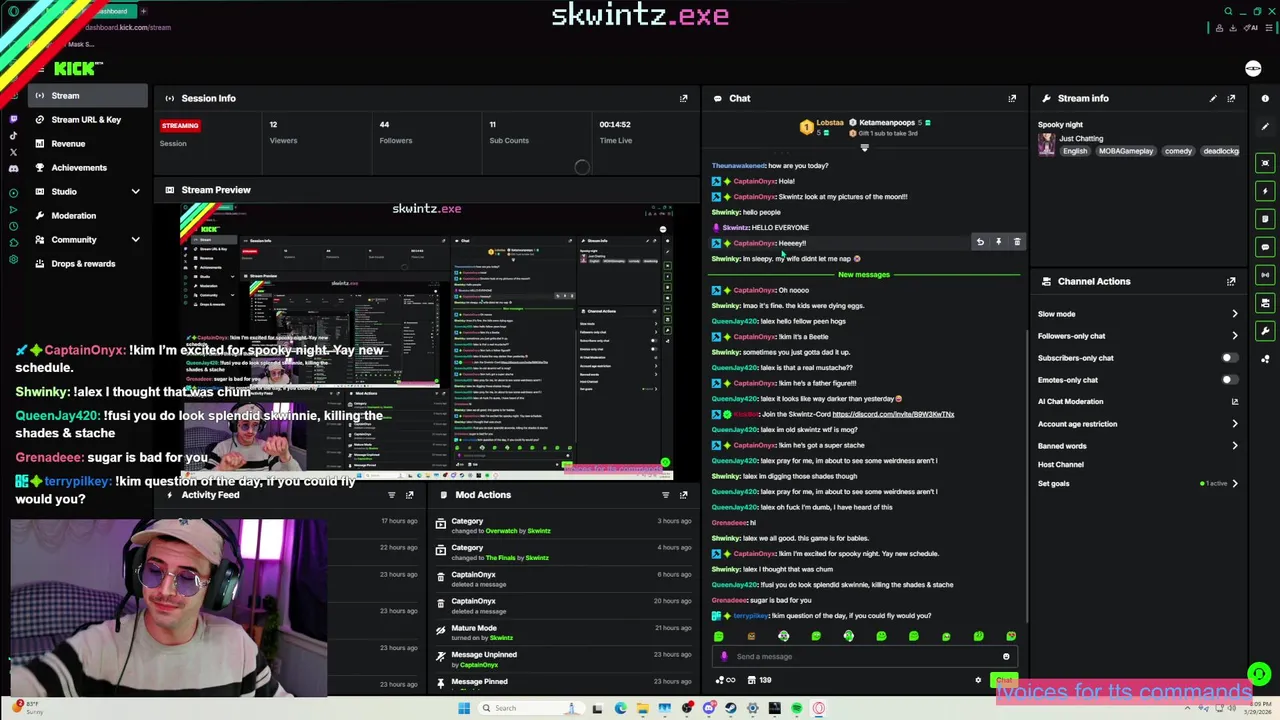Pop out the Activity Feed panel
Image resolution: width=1280 pixels, height=720 pixels.
[409, 495]
